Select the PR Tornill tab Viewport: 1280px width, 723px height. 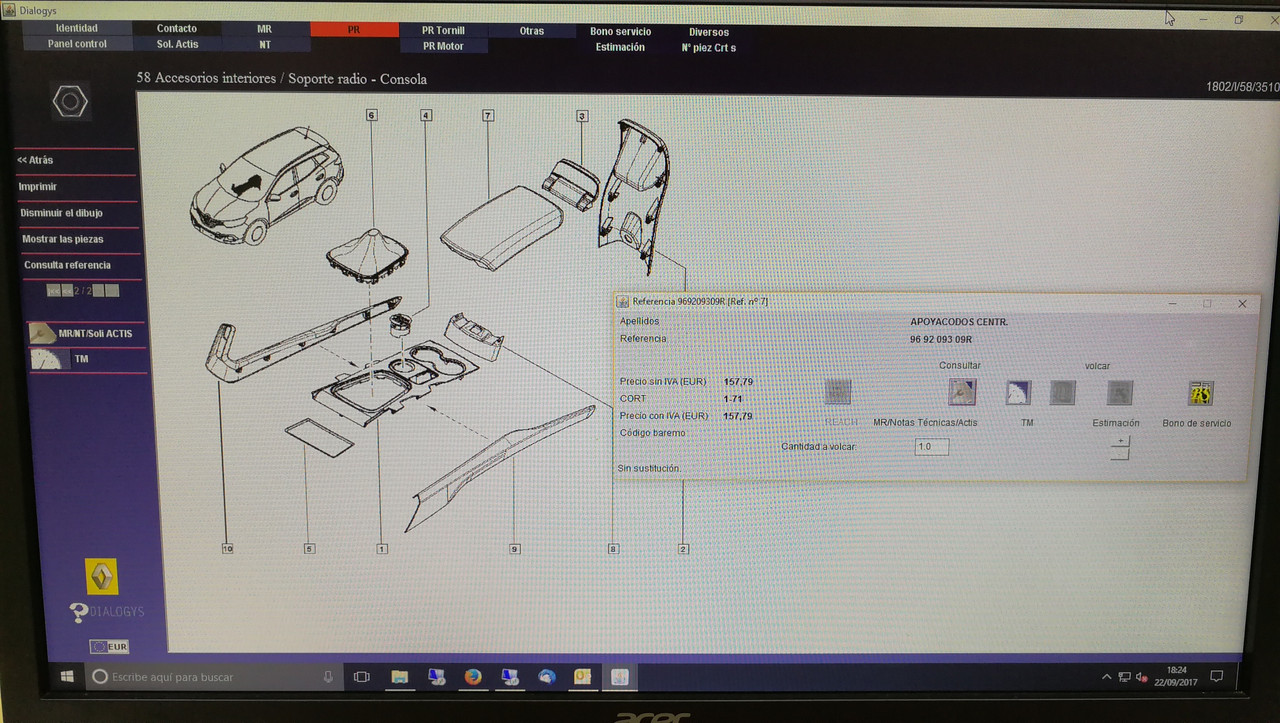(x=443, y=31)
